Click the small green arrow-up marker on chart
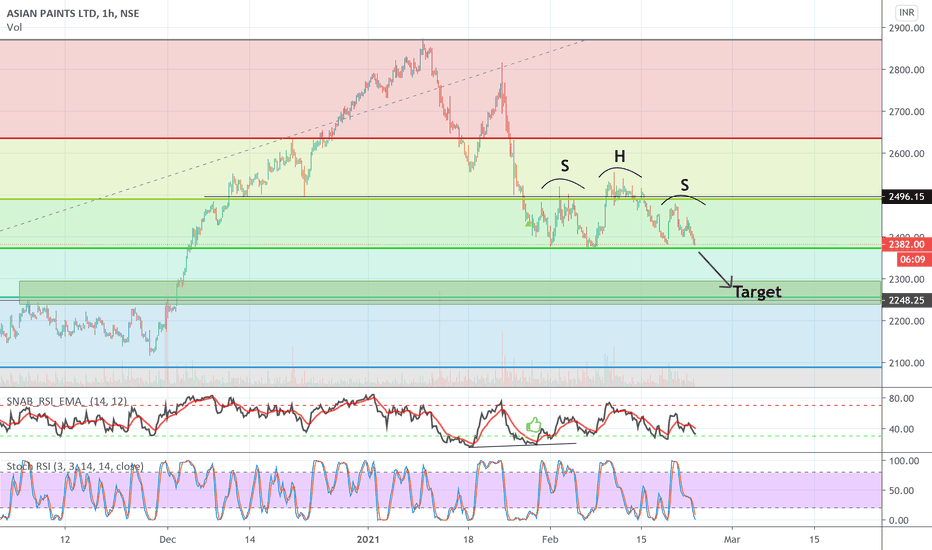932x550 pixels. click(528, 224)
